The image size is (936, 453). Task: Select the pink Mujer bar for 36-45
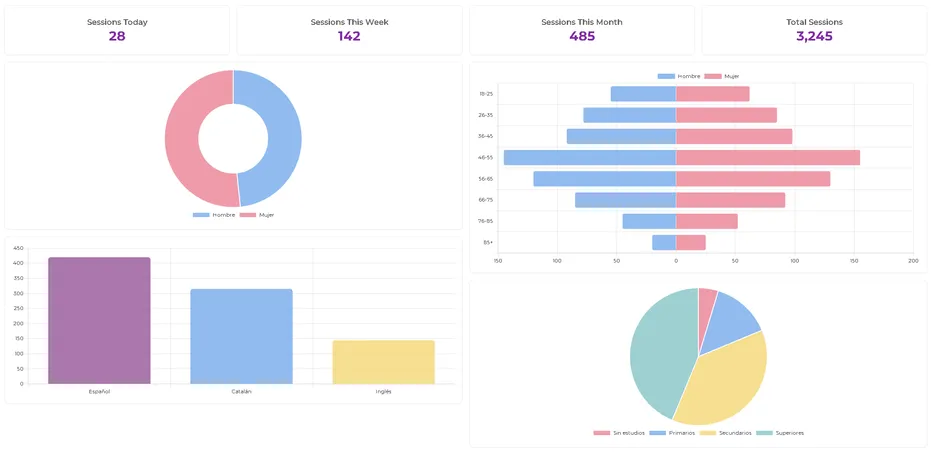tap(734, 136)
